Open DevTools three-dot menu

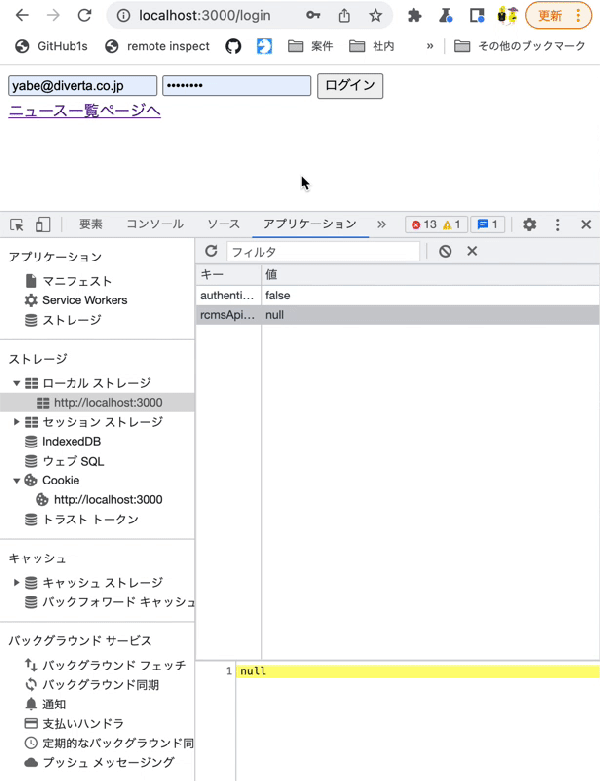[557, 225]
